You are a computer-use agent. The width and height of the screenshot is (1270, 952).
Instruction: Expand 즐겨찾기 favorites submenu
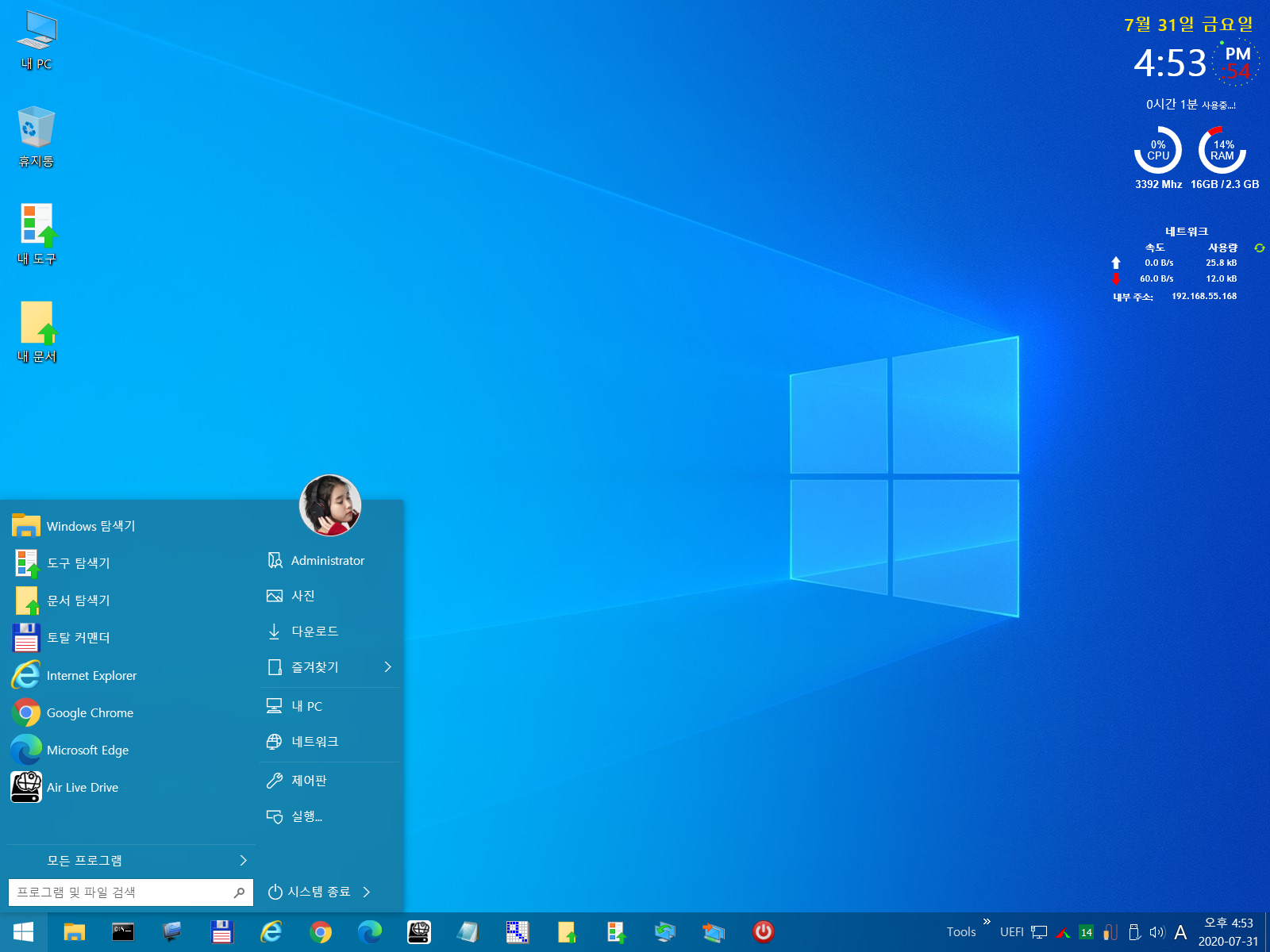coord(329,667)
